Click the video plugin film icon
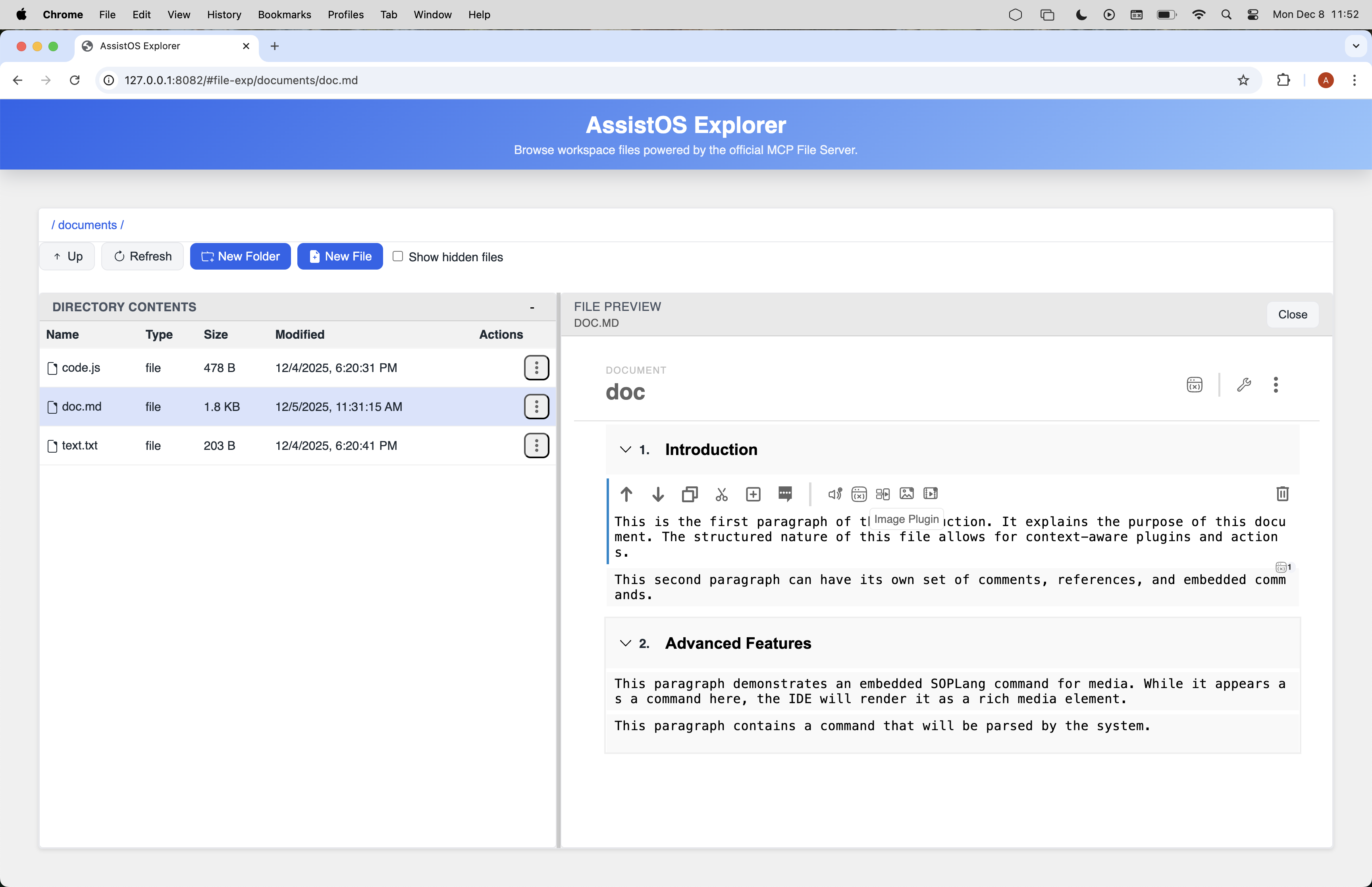Viewport: 1372px width, 887px height. click(x=931, y=494)
